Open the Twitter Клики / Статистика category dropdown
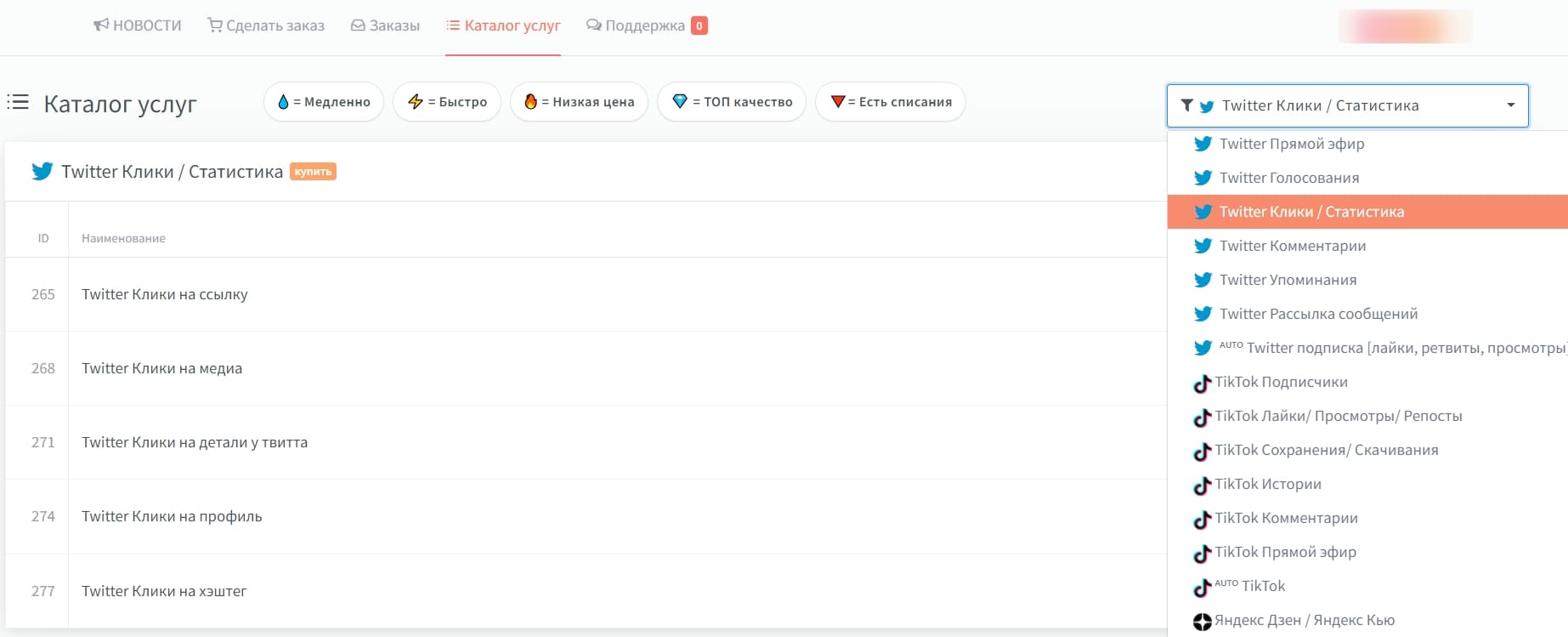 [x=1348, y=105]
